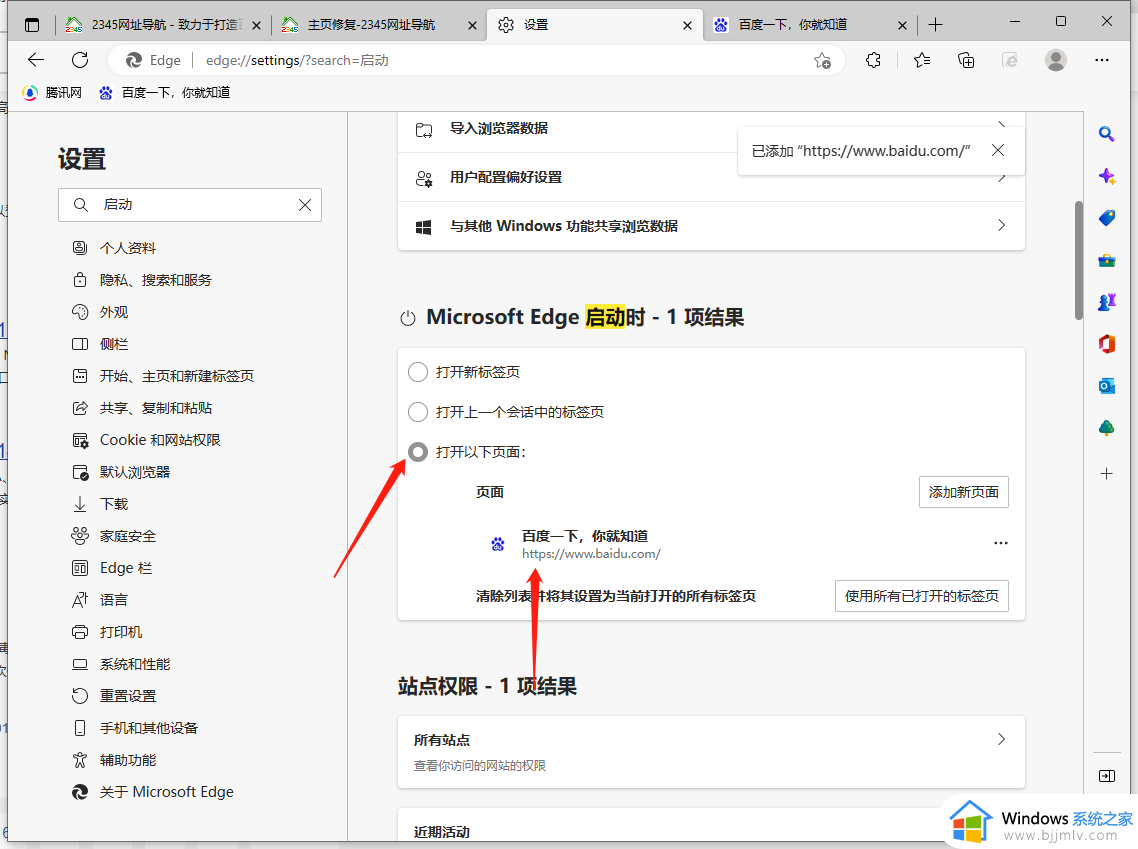Reload the settings page
1138x849 pixels.
click(x=80, y=60)
